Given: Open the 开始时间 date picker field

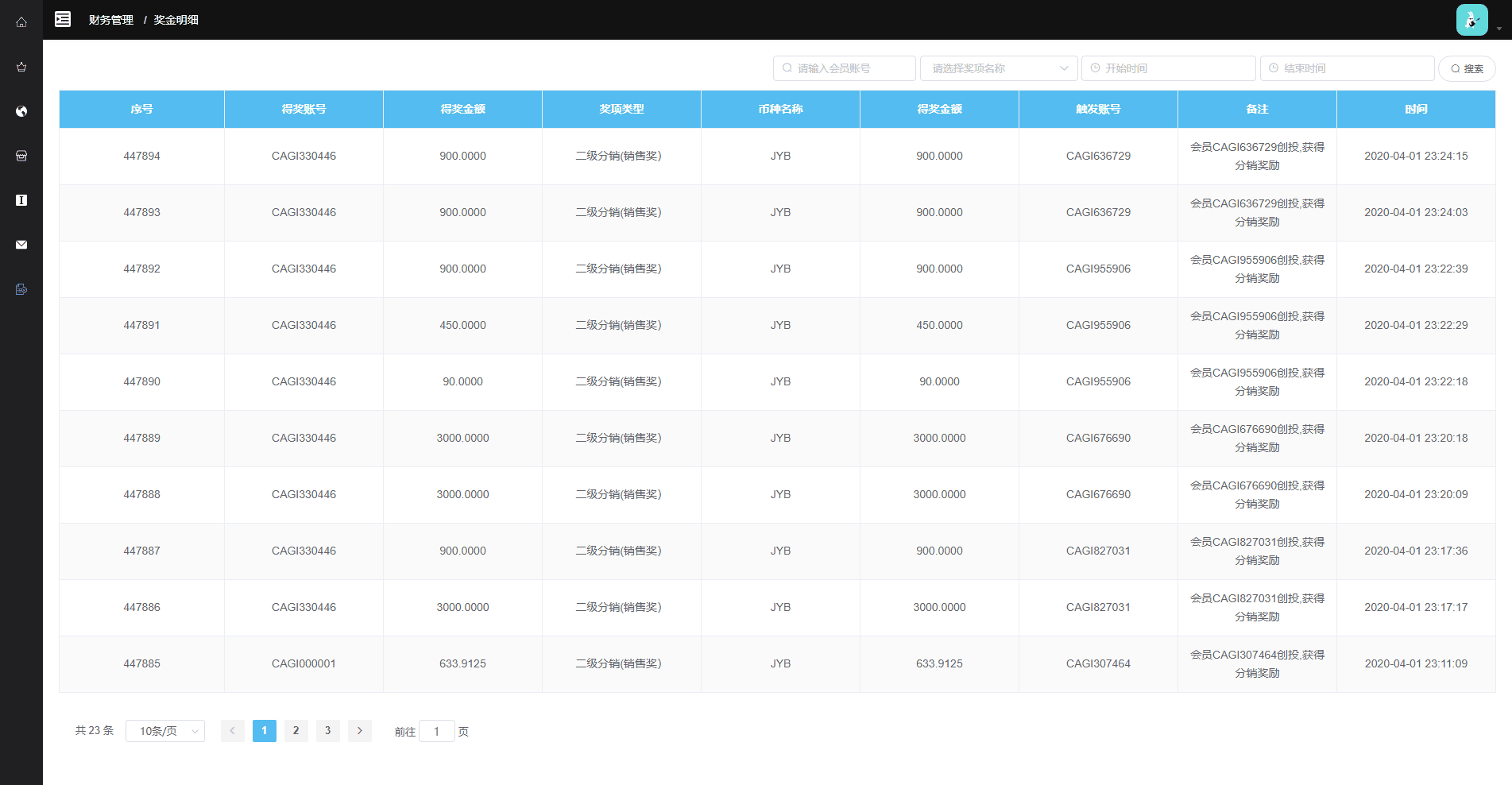Looking at the screenshot, I should (x=1168, y=68).
